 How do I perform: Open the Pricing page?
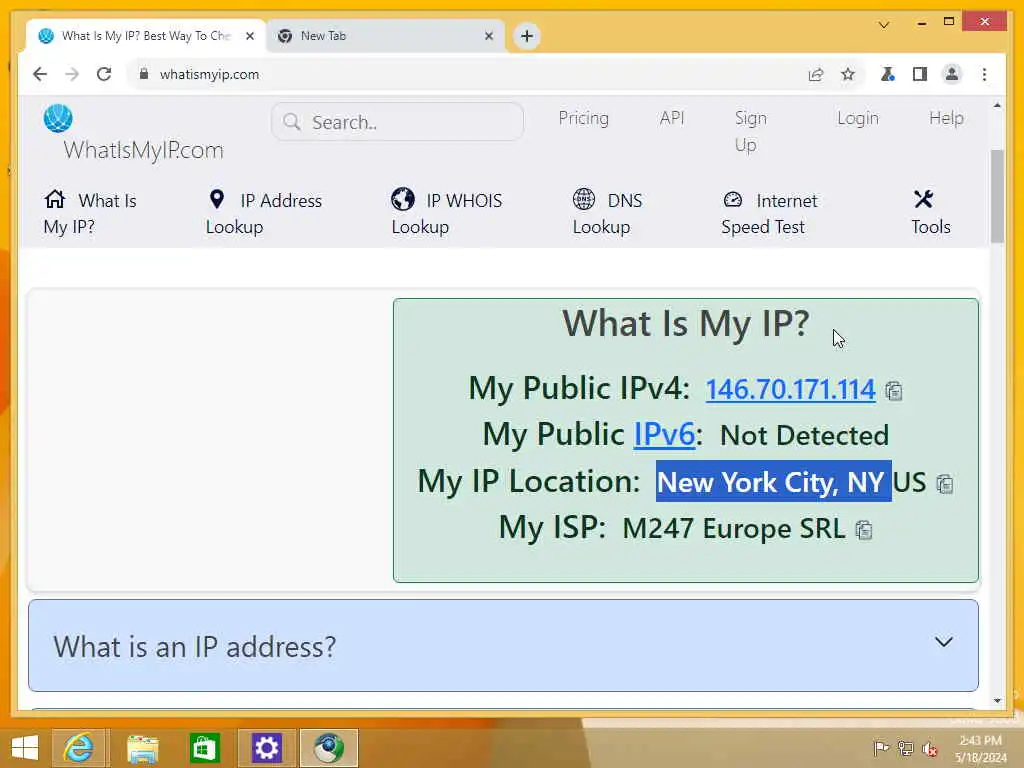[583, 118]
